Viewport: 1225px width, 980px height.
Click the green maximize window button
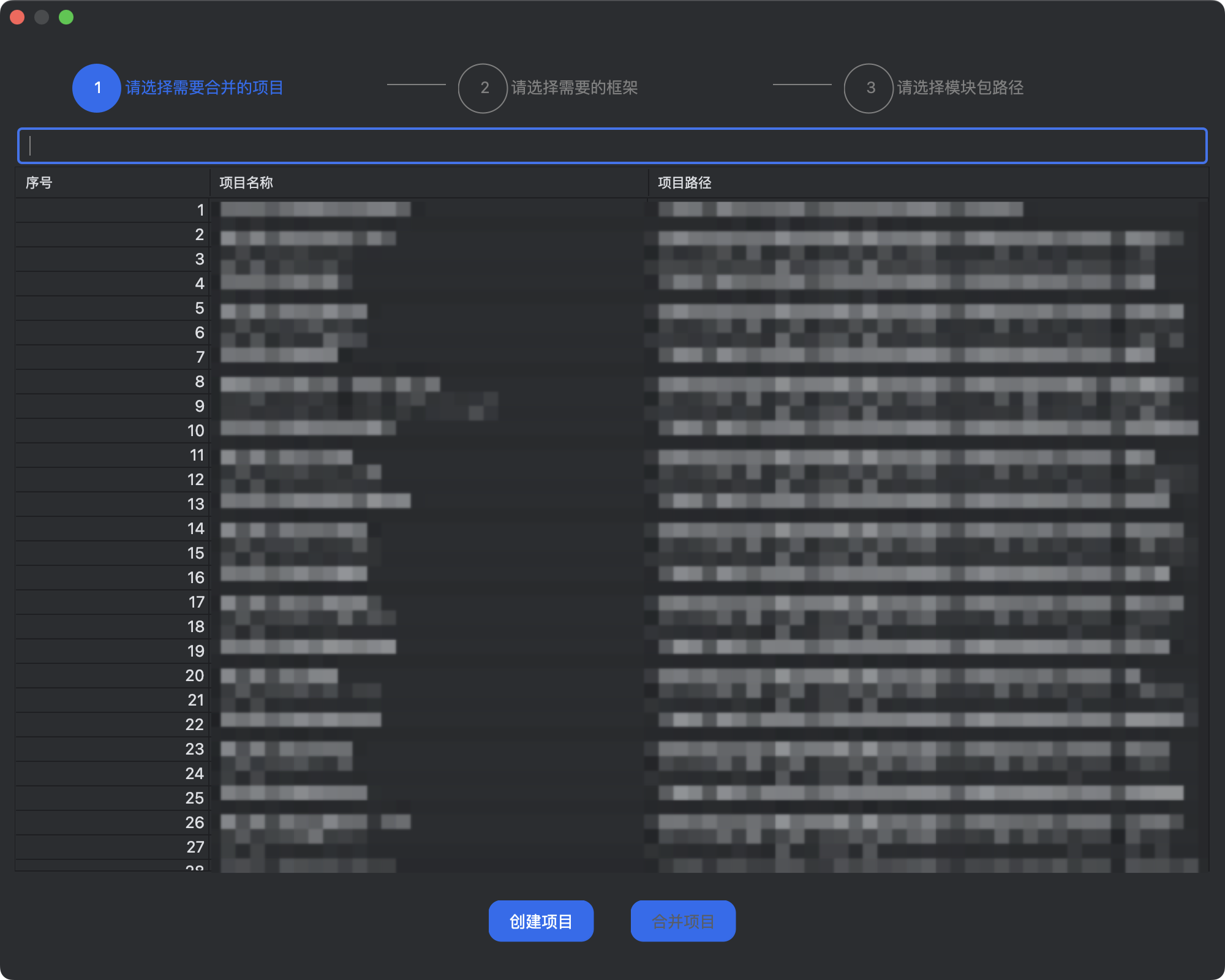tap(66, 17)
